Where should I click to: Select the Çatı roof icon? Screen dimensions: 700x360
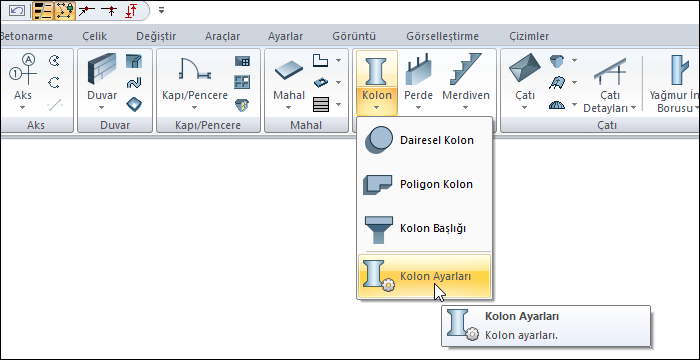(525, 68)
